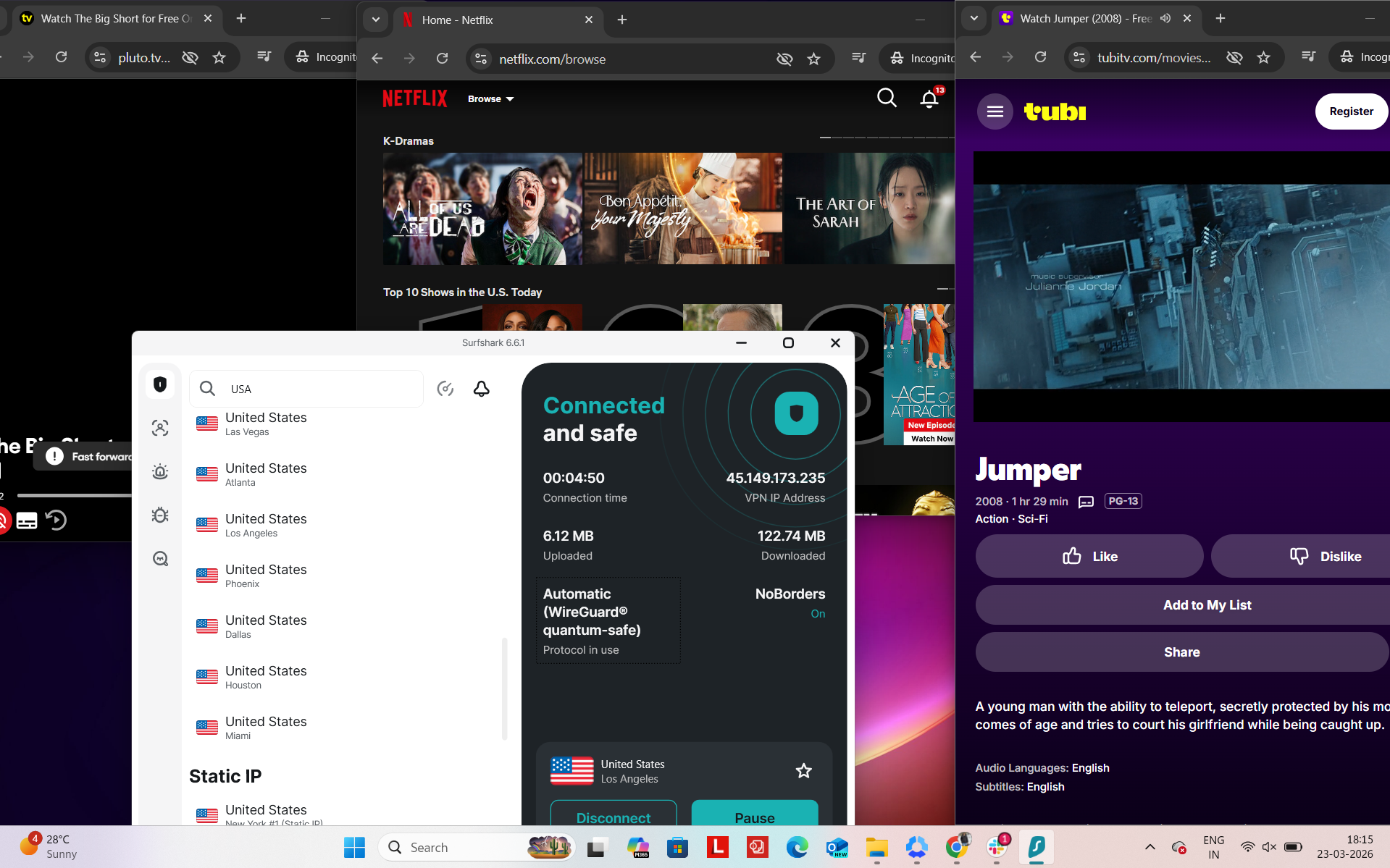The image size is (1390, 868).
Task: Open Surfshark Search icon in sidebar
Action: point(160,559)
